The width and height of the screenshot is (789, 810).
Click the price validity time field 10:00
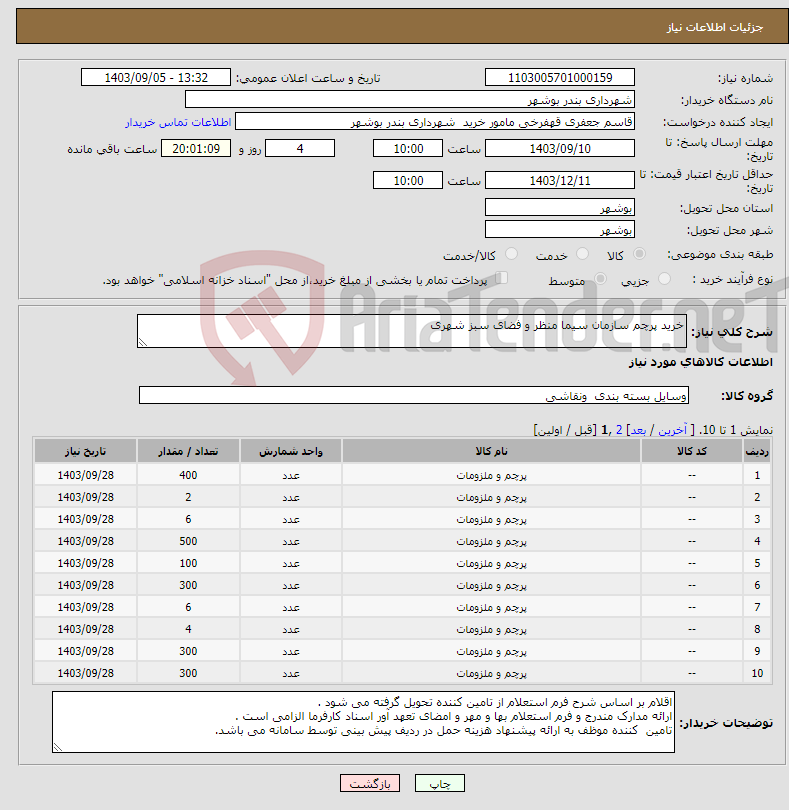(408, 181)
